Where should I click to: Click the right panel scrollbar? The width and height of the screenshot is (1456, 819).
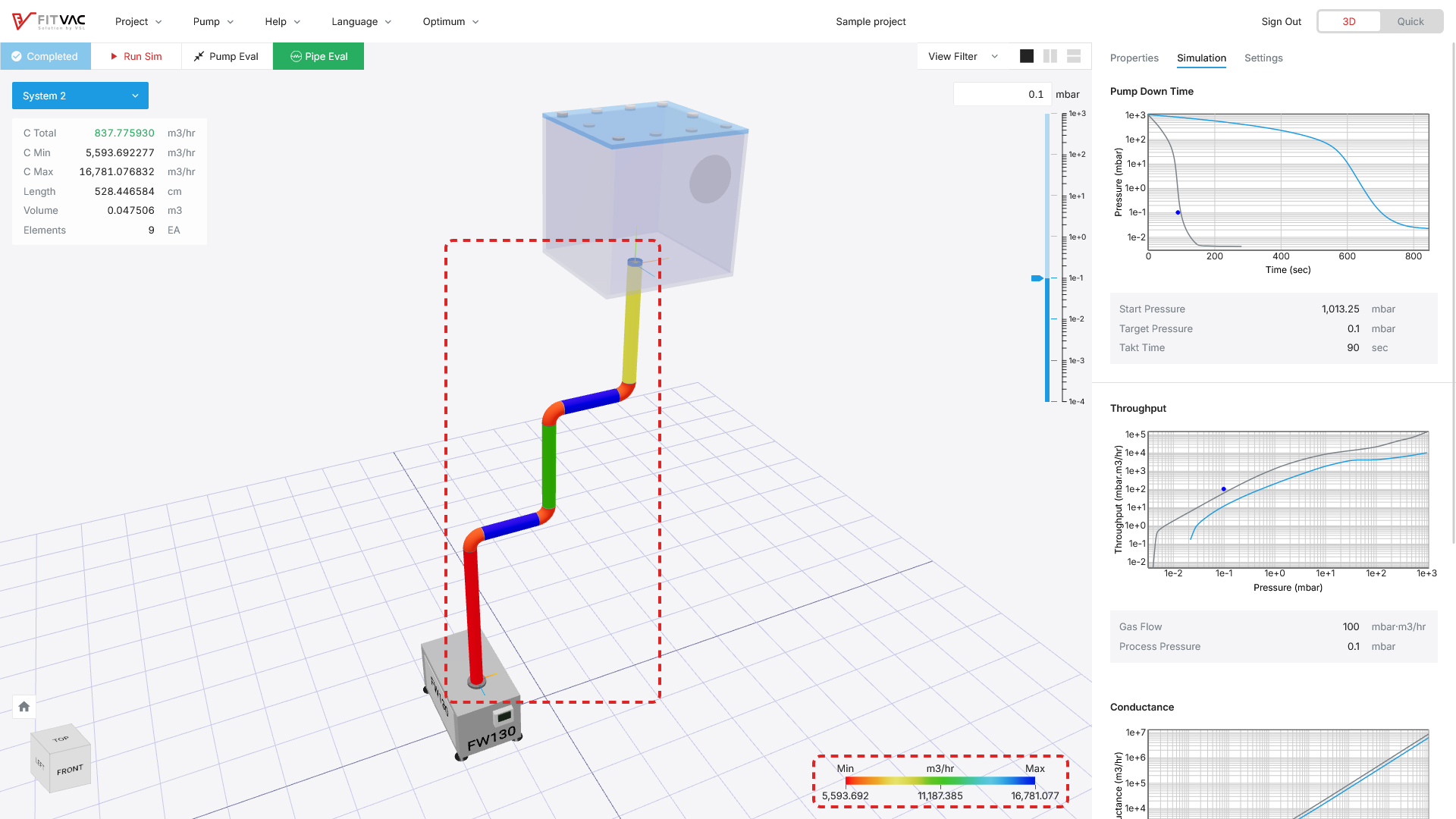pos(1453,292)
